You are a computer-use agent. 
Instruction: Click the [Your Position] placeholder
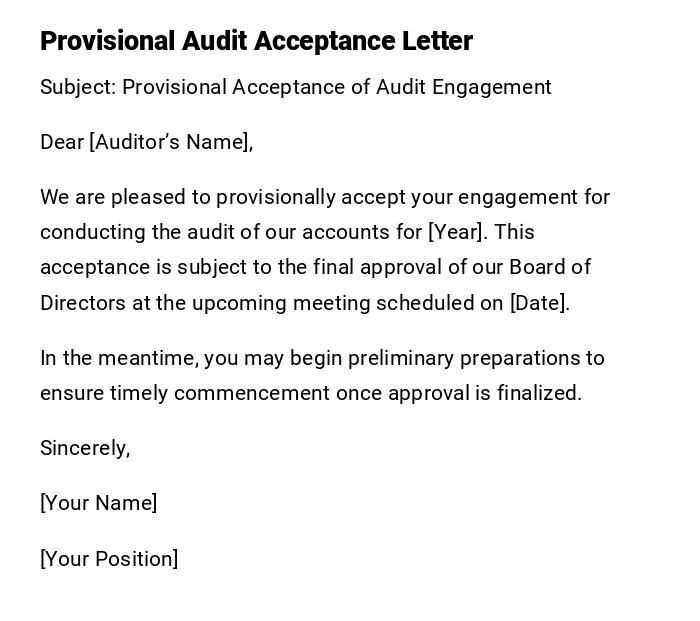(x=109, y=559)
